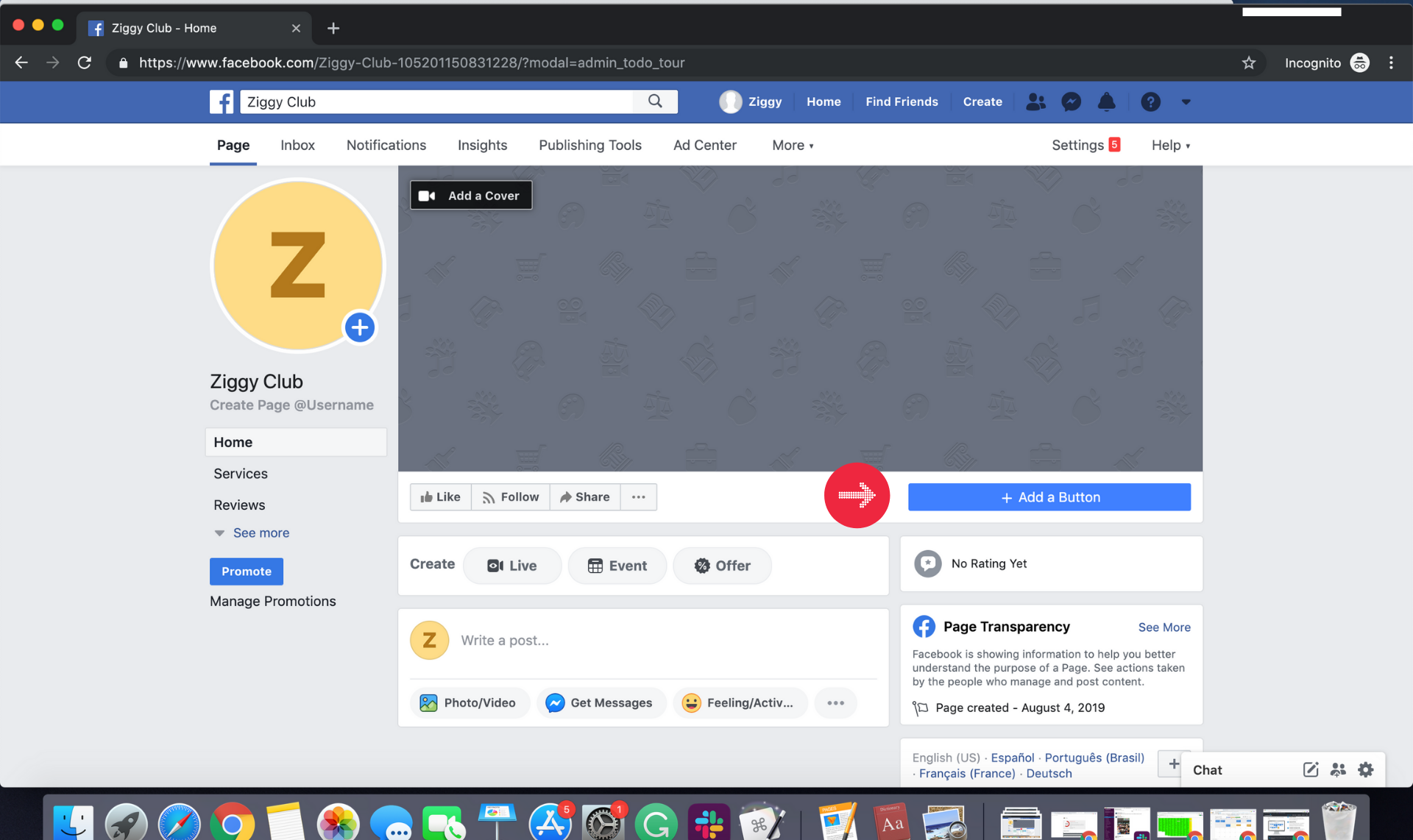Open a new browser tab
The width and height of the screenshot is (1413, 840).
[333, 28]
